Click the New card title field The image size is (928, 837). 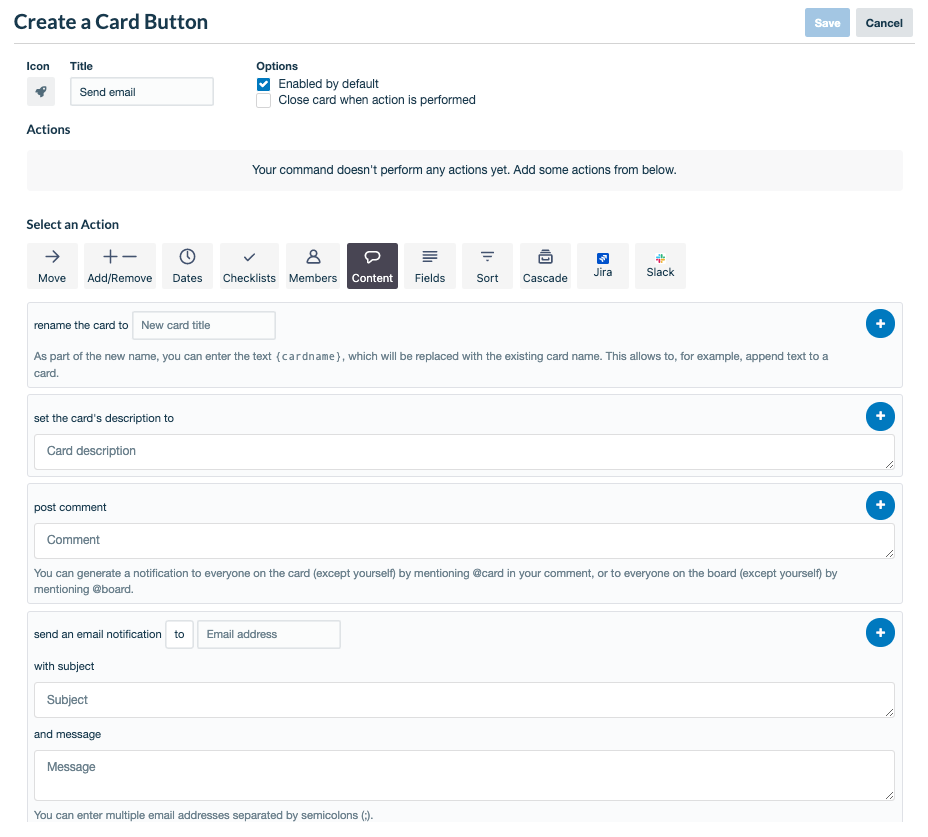[204, 326]
